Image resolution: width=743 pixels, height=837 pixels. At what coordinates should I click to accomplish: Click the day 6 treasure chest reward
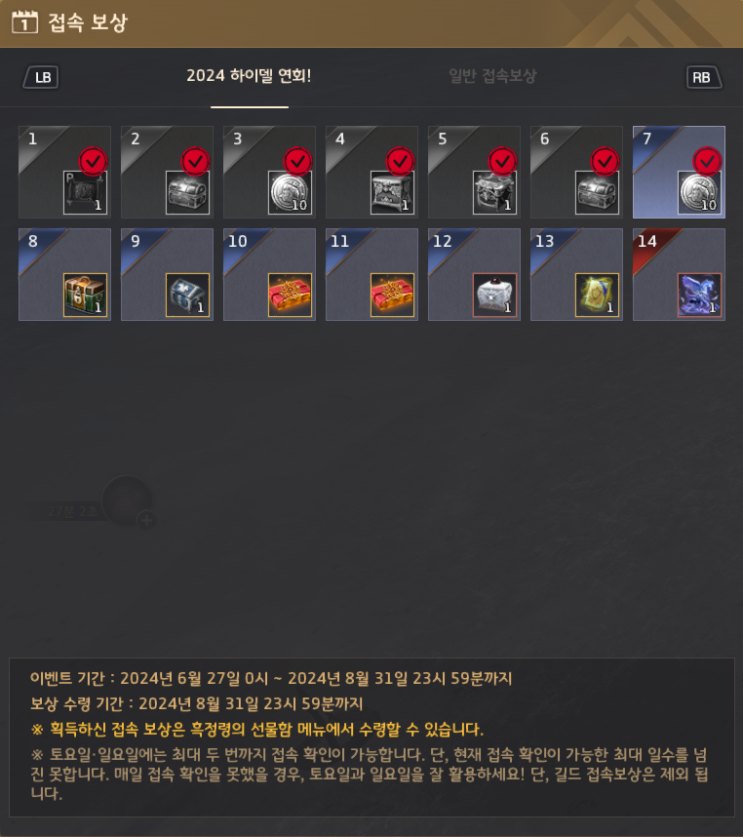point(597,193)
